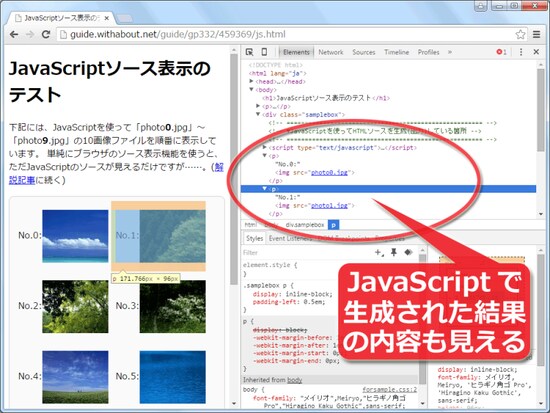Click the display: inline-block property
This screenshot has height=413, width=550.
(x=292, y=294)
